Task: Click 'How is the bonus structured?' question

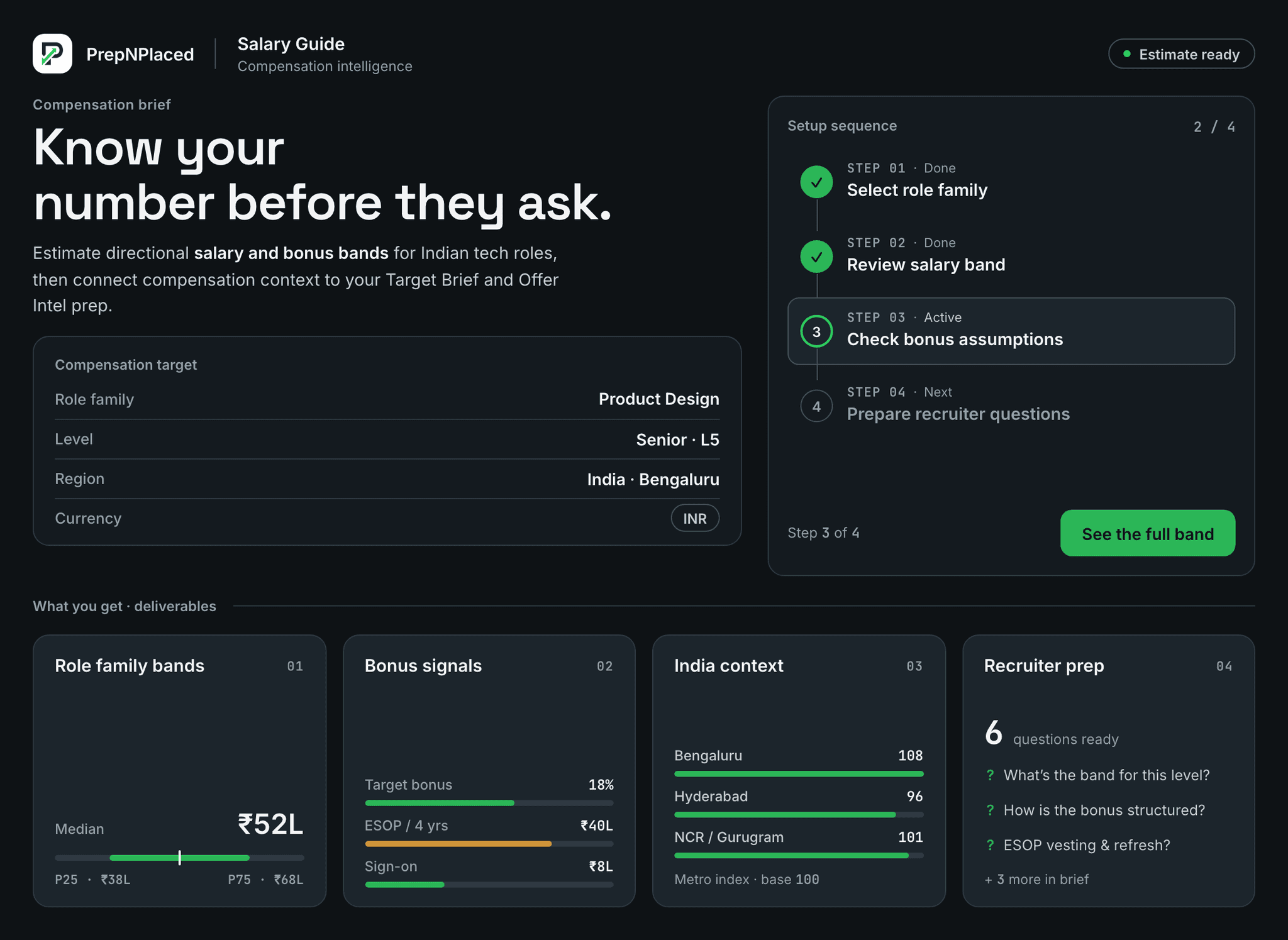Action: tap(1104, 810)
